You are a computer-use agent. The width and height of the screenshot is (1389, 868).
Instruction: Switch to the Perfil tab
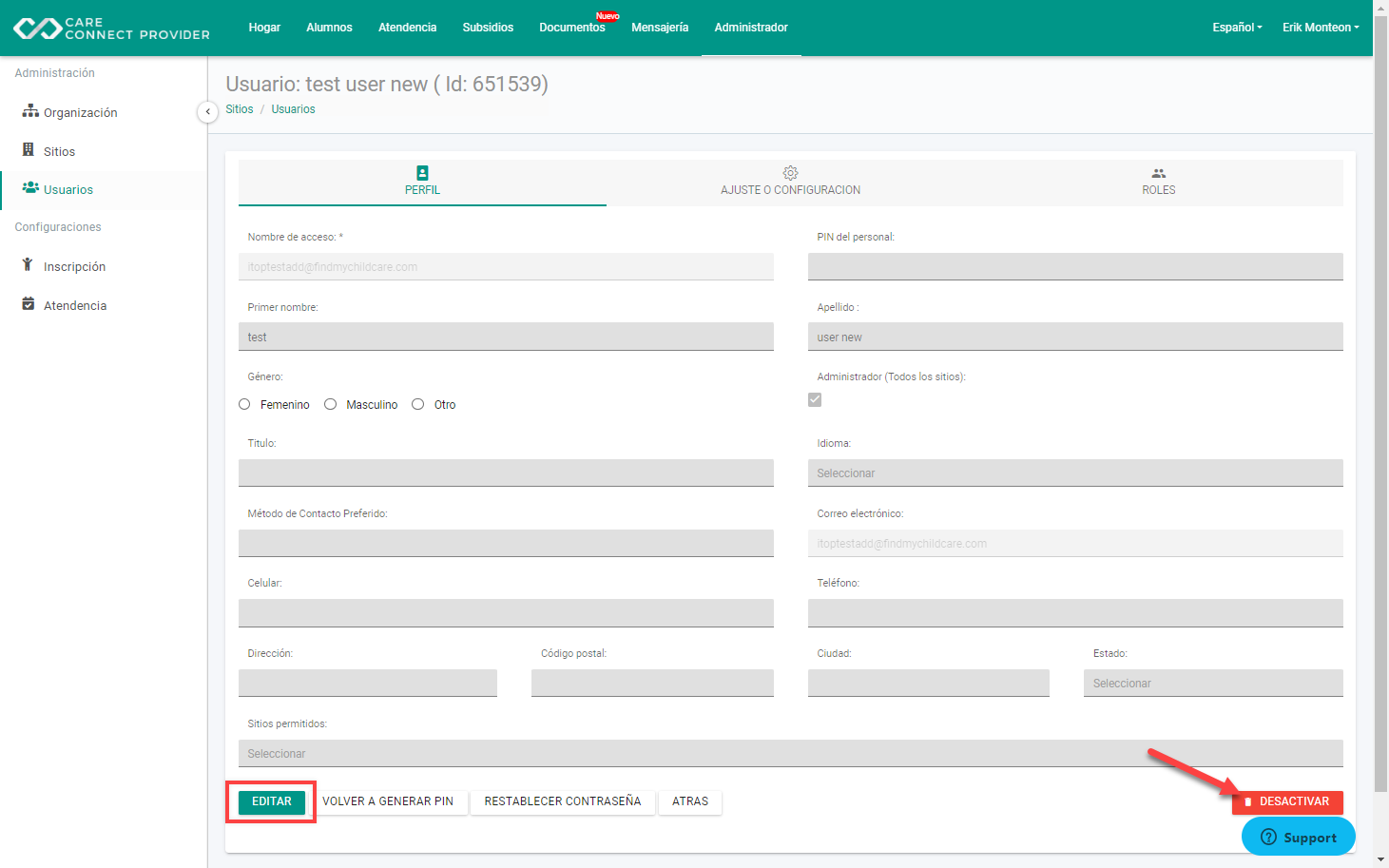pos(422,182)
